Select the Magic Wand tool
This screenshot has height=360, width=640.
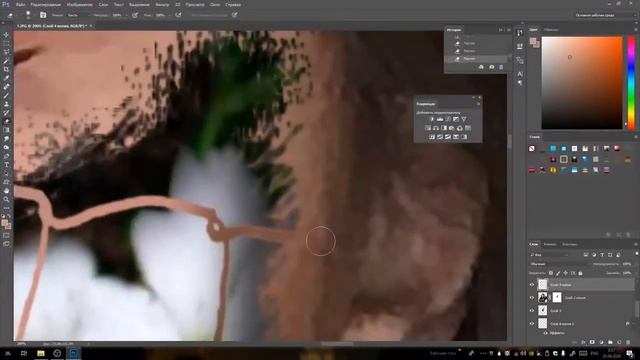click(6, 61)
